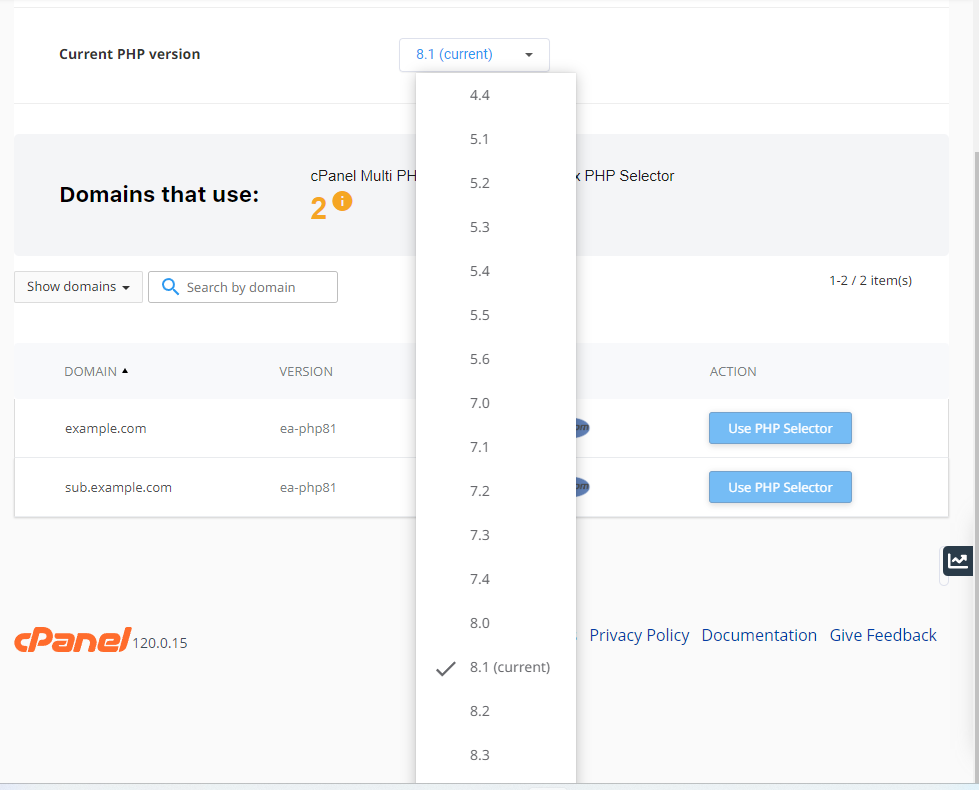979x790 pixels.
Task: Pick PHP version 5.5
Action: pyautogui.click(x=496, y=315)
